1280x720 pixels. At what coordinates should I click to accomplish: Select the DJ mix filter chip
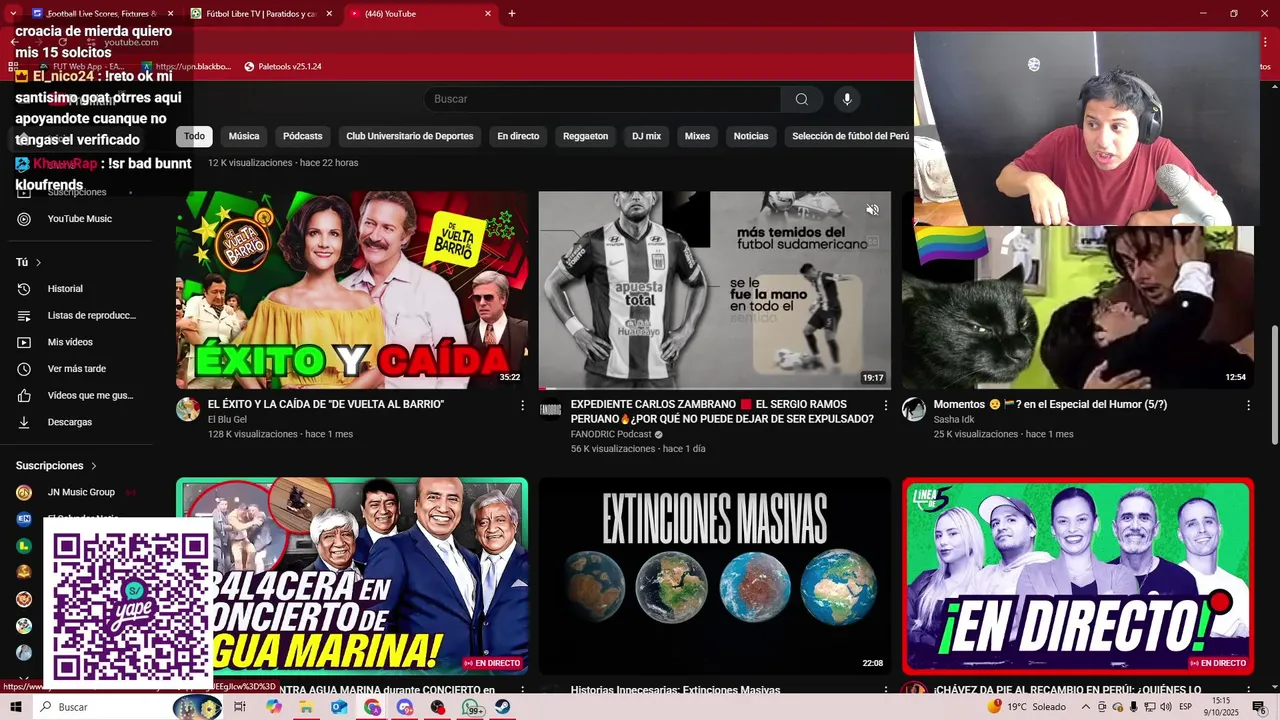point(646,136)
